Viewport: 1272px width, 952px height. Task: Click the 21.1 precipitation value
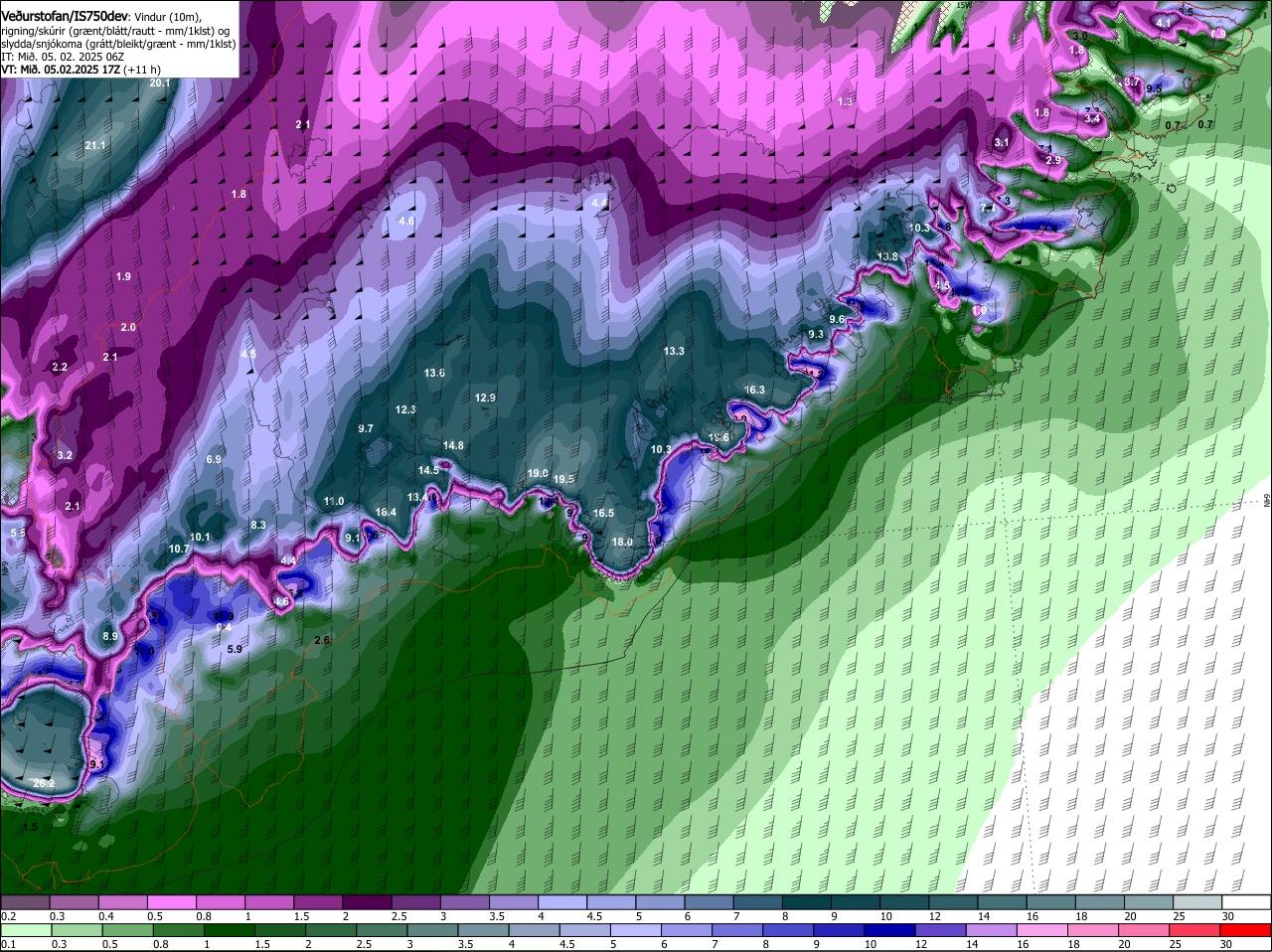95,145
